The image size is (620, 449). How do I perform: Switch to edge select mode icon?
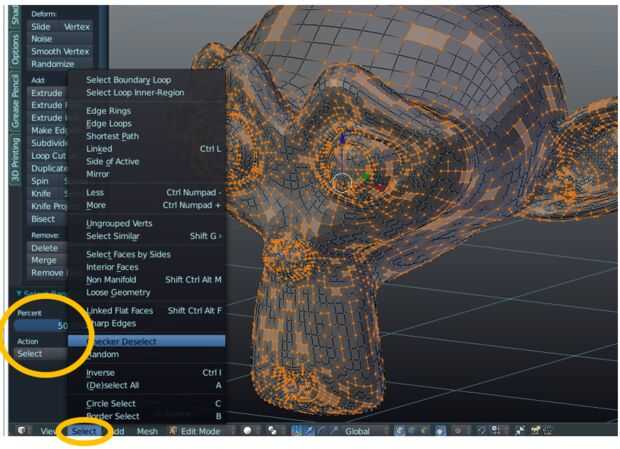pos(412,430)
